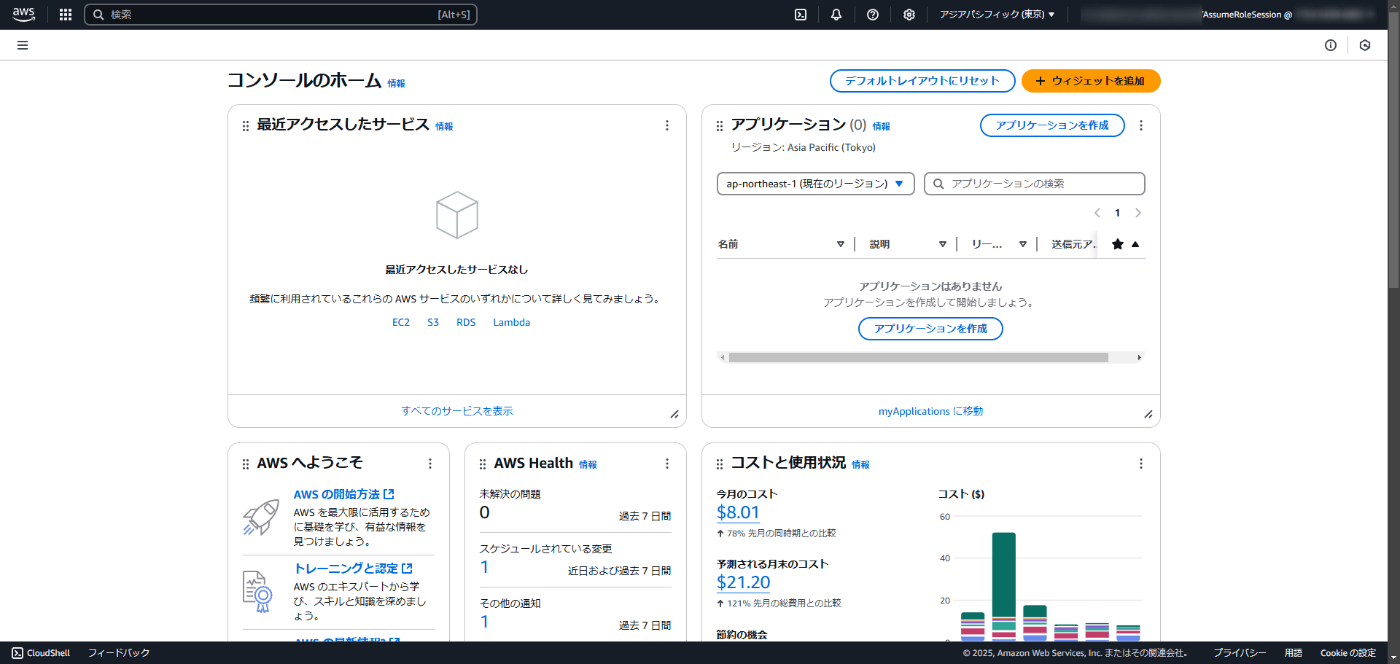Click the ウィジェットを追加 button

click(1091, 81)
